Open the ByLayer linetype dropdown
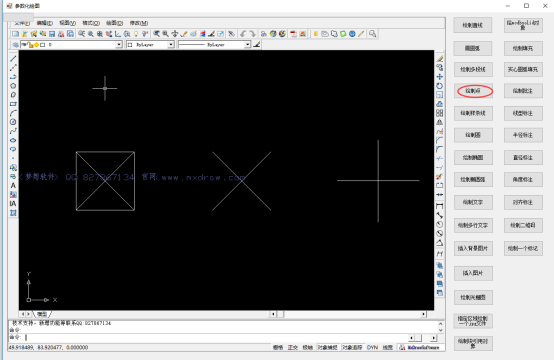Viewport: 554px width, 360px height. tap(247, 45)
